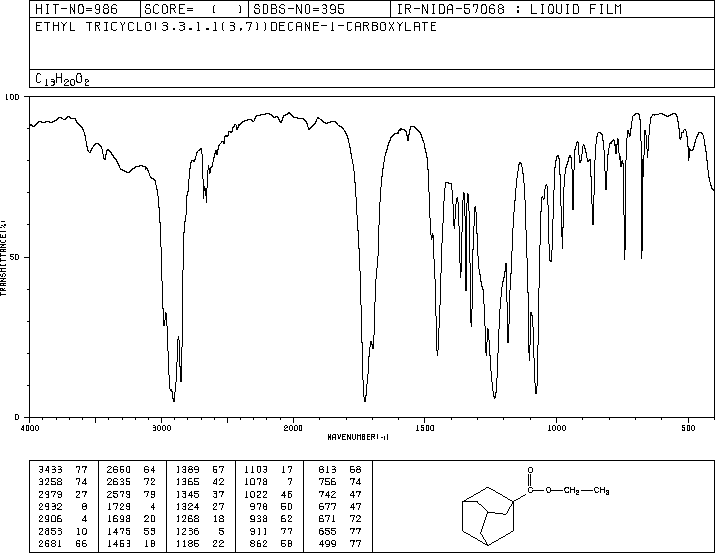Select the 1365 peak entry in table
The height and width of the screenshot is (553, 715).
tap(200, 481)
